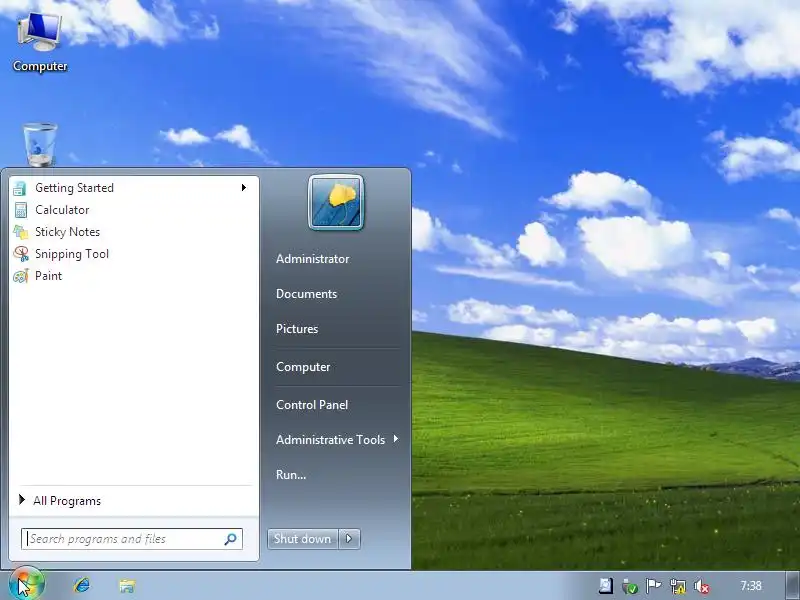Open Documents from Start menu
Viewport: 800px width, 600px height.
coord(307,294)
